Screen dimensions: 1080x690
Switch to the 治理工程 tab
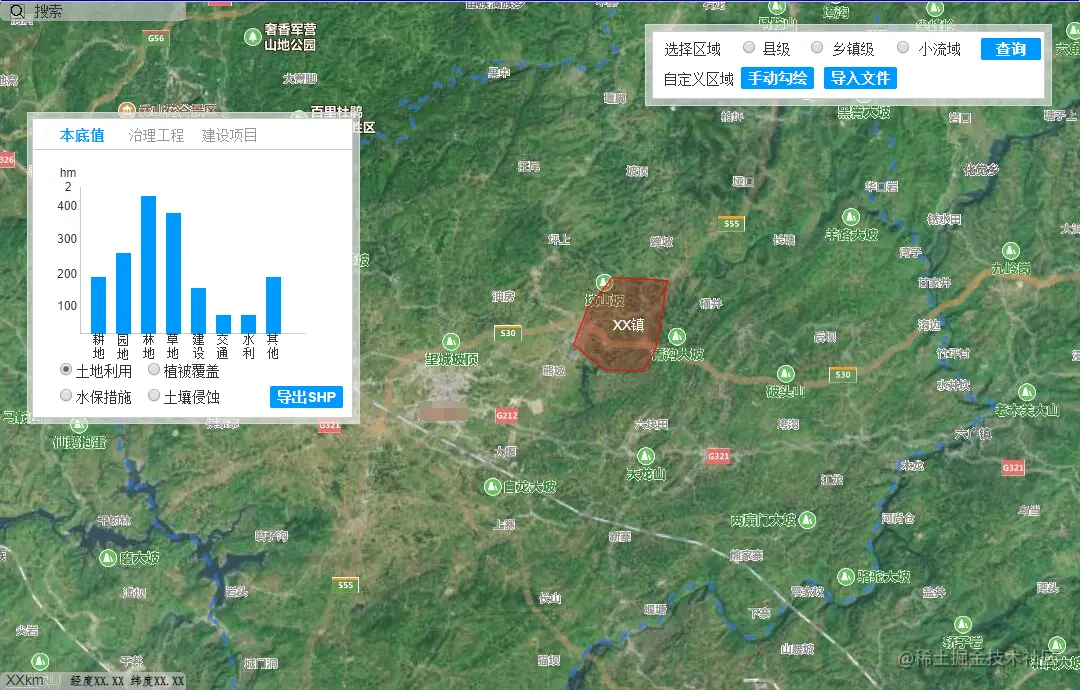tap(156, 135)
